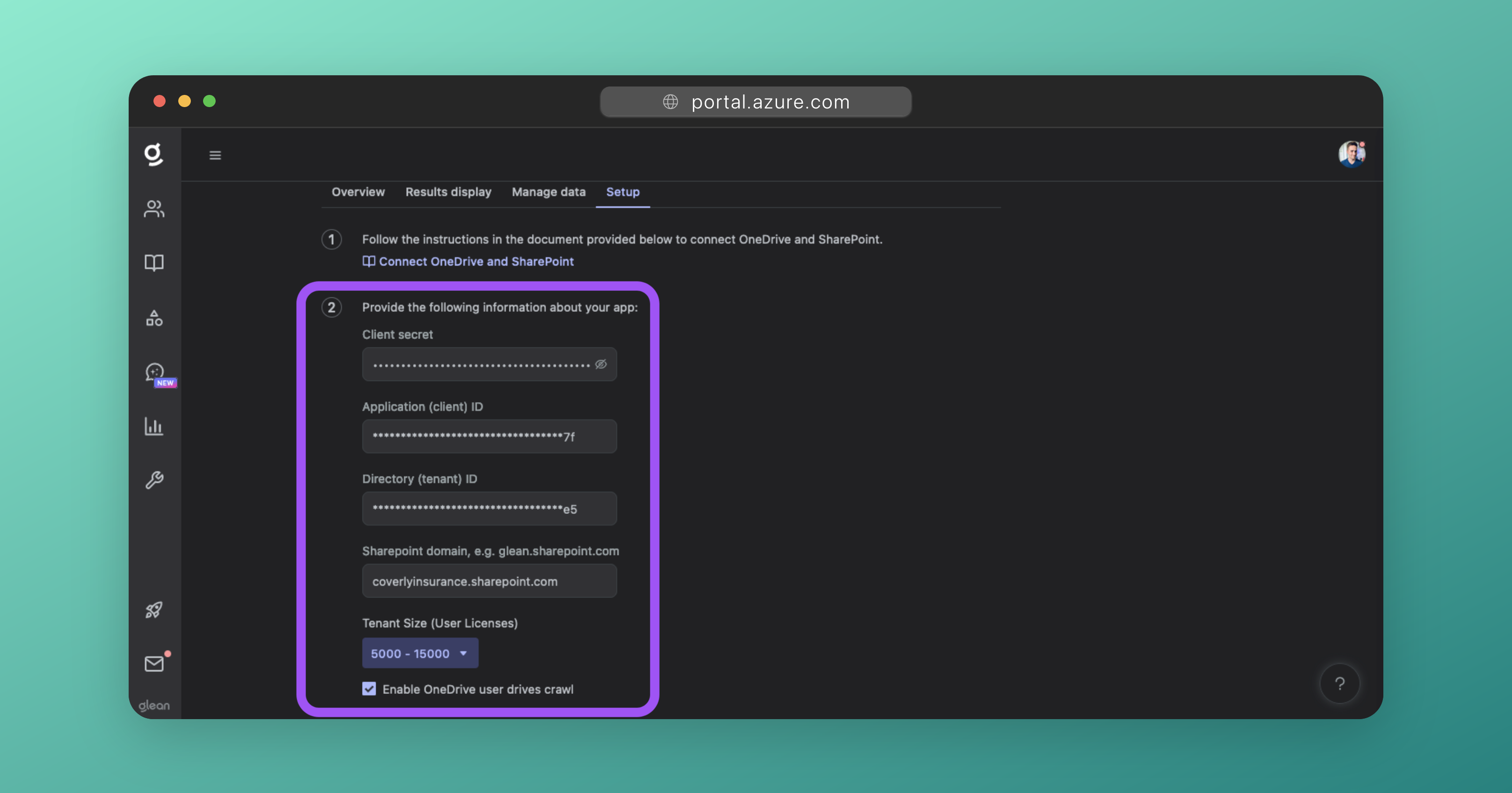
Task: Open the user profile avatar
Action: [x=1351, y=154]
